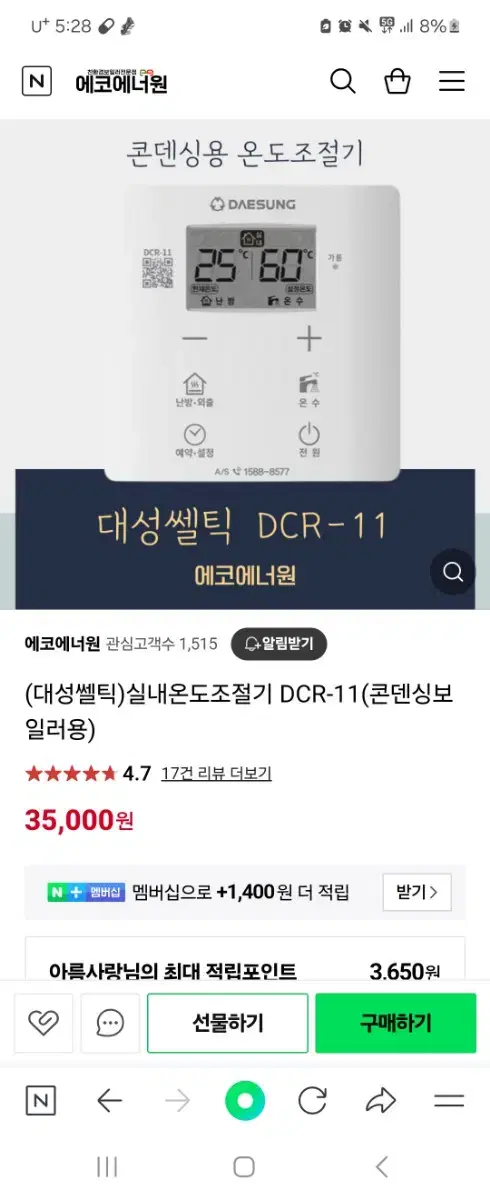Open the Naver N logo in header
Viewport: 490px width, 1200px height.
tap(37, 82)
